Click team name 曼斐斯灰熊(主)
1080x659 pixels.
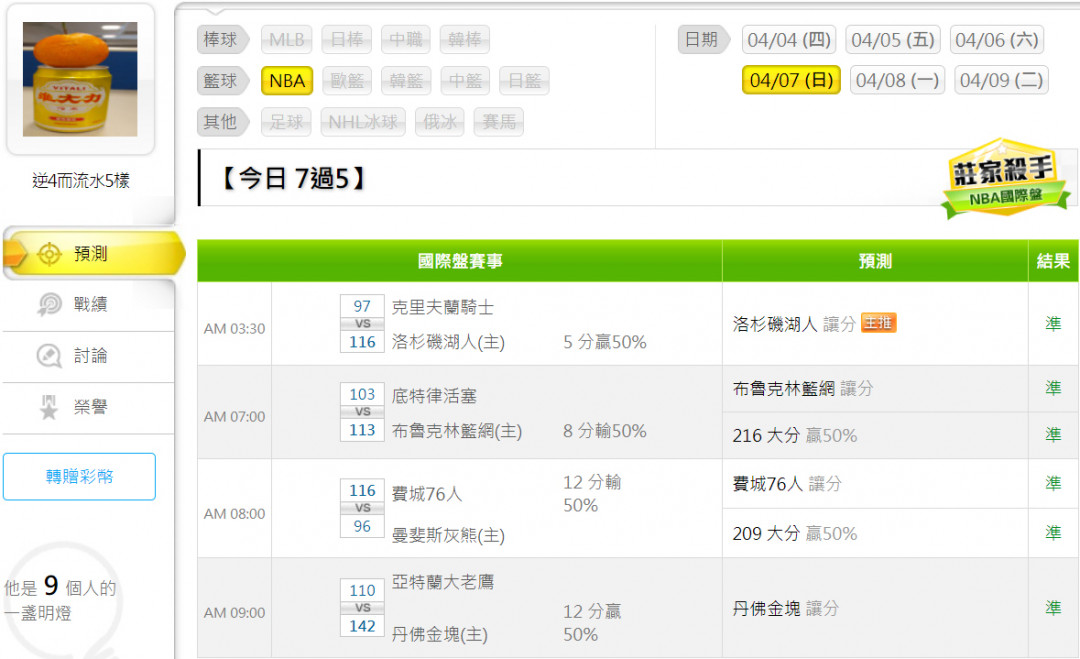point(448,535)
